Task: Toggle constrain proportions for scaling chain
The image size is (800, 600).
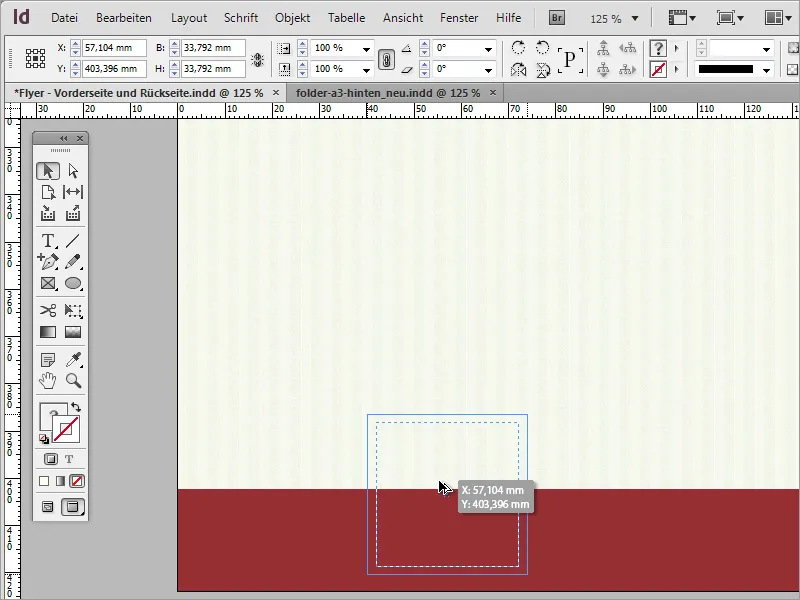Action: (x=386, y=60)
